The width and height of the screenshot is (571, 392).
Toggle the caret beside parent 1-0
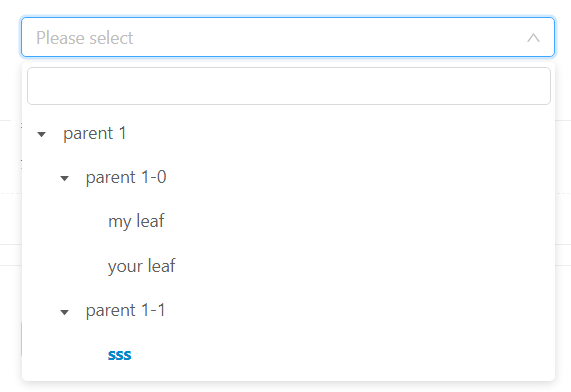64,179
